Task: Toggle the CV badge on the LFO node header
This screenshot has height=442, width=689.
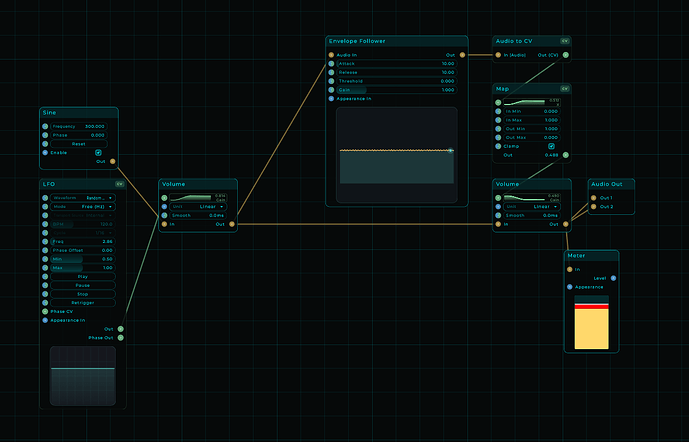Action: tap(120, 184)
